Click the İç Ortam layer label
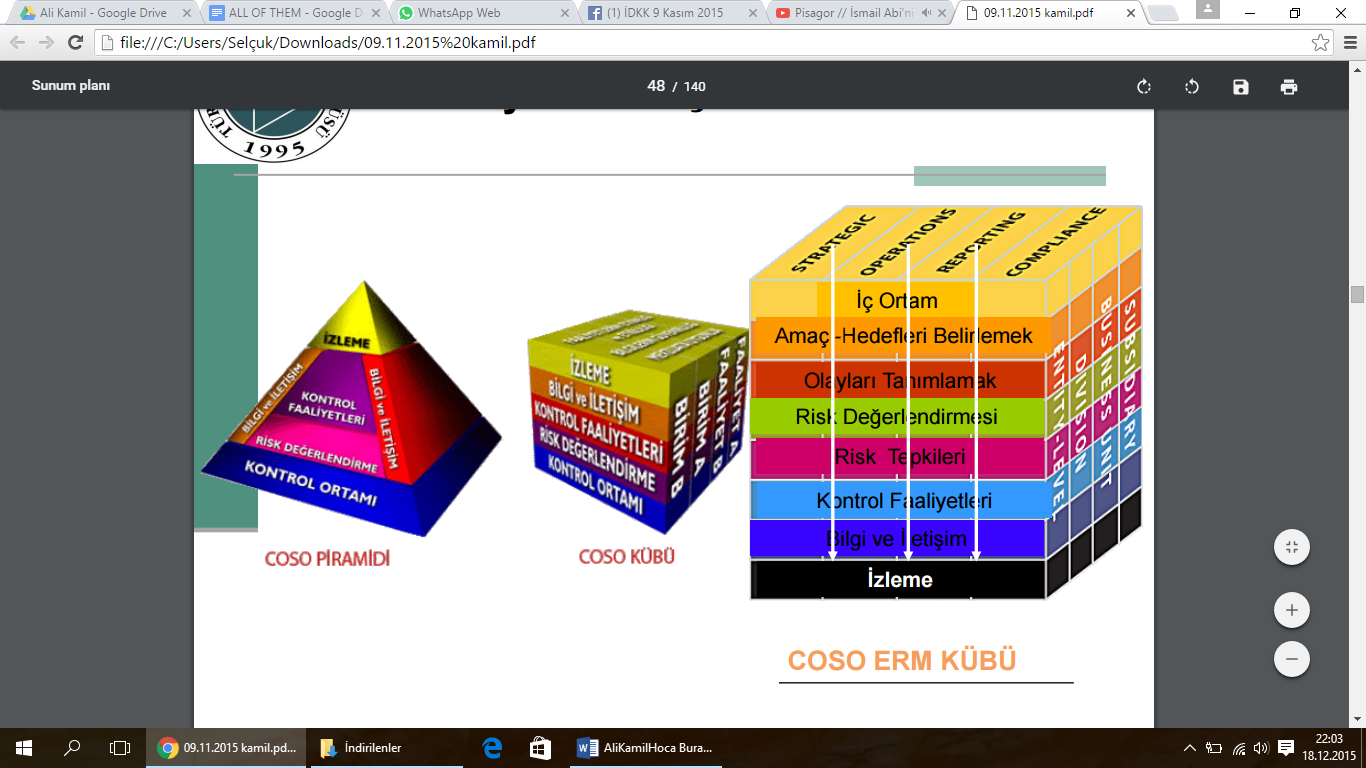The image size is (1366, 768). pos(897,301)
